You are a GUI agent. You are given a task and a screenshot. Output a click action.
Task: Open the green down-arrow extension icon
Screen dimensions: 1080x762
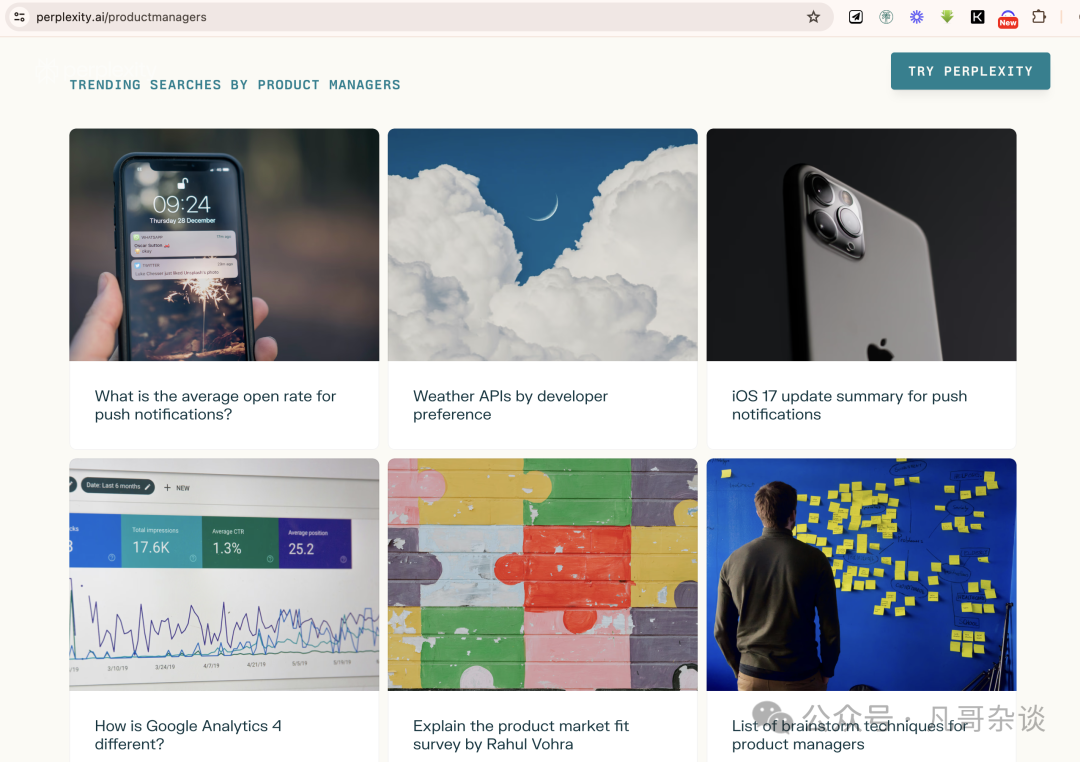[947, 17]
